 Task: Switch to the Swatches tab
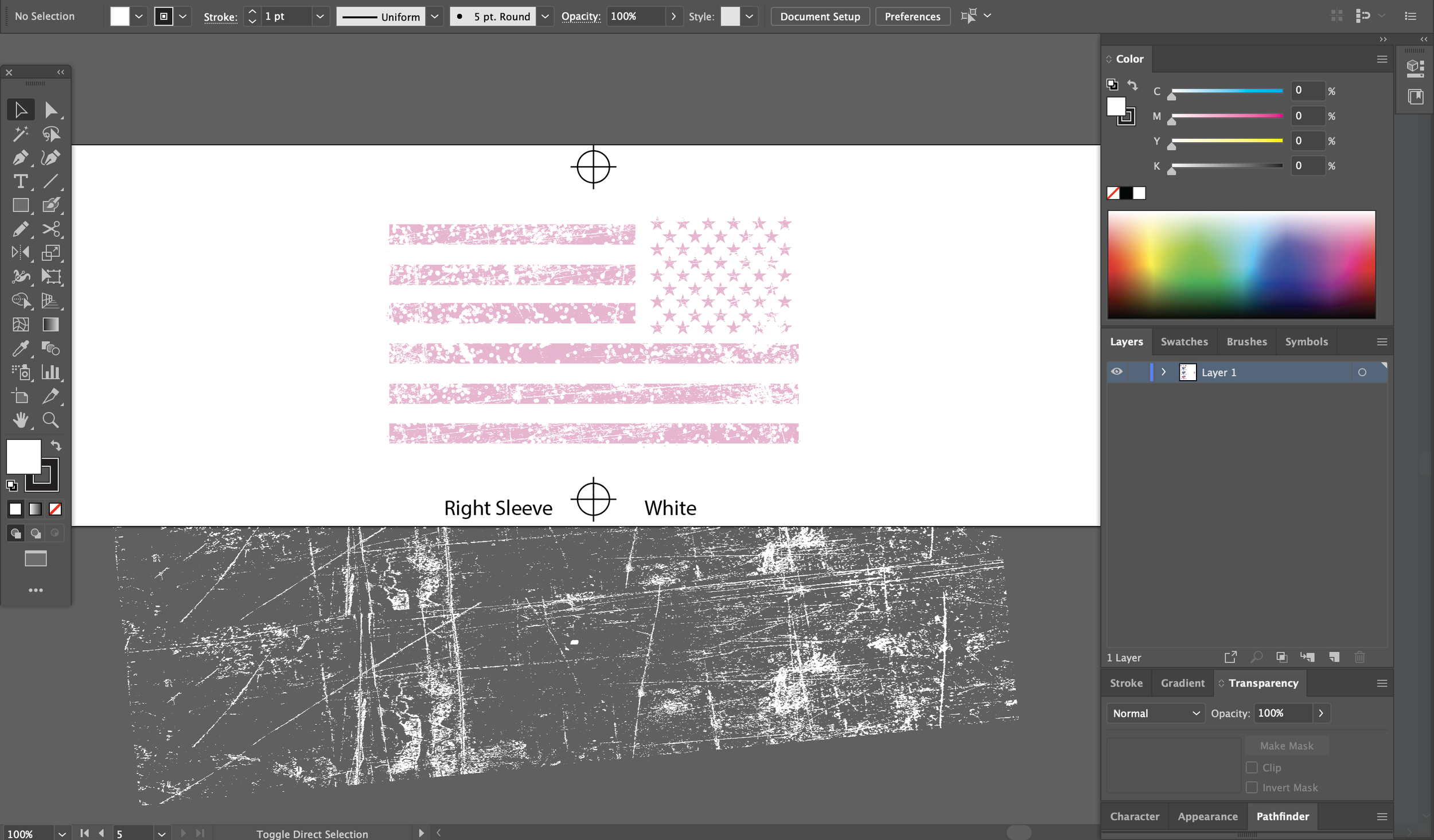click(x=1184, y=341)
